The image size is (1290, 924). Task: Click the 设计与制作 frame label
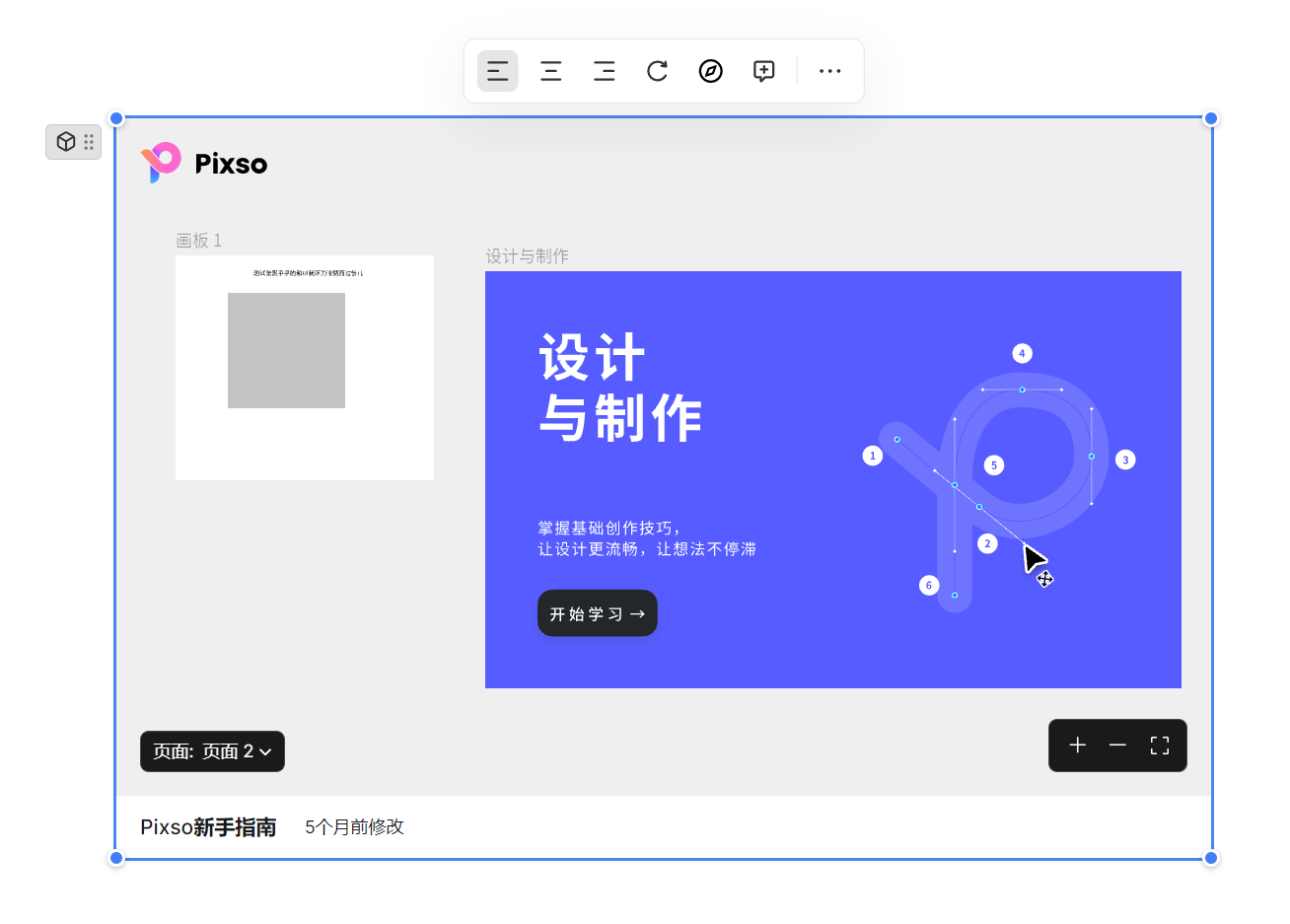pos(527,256)
